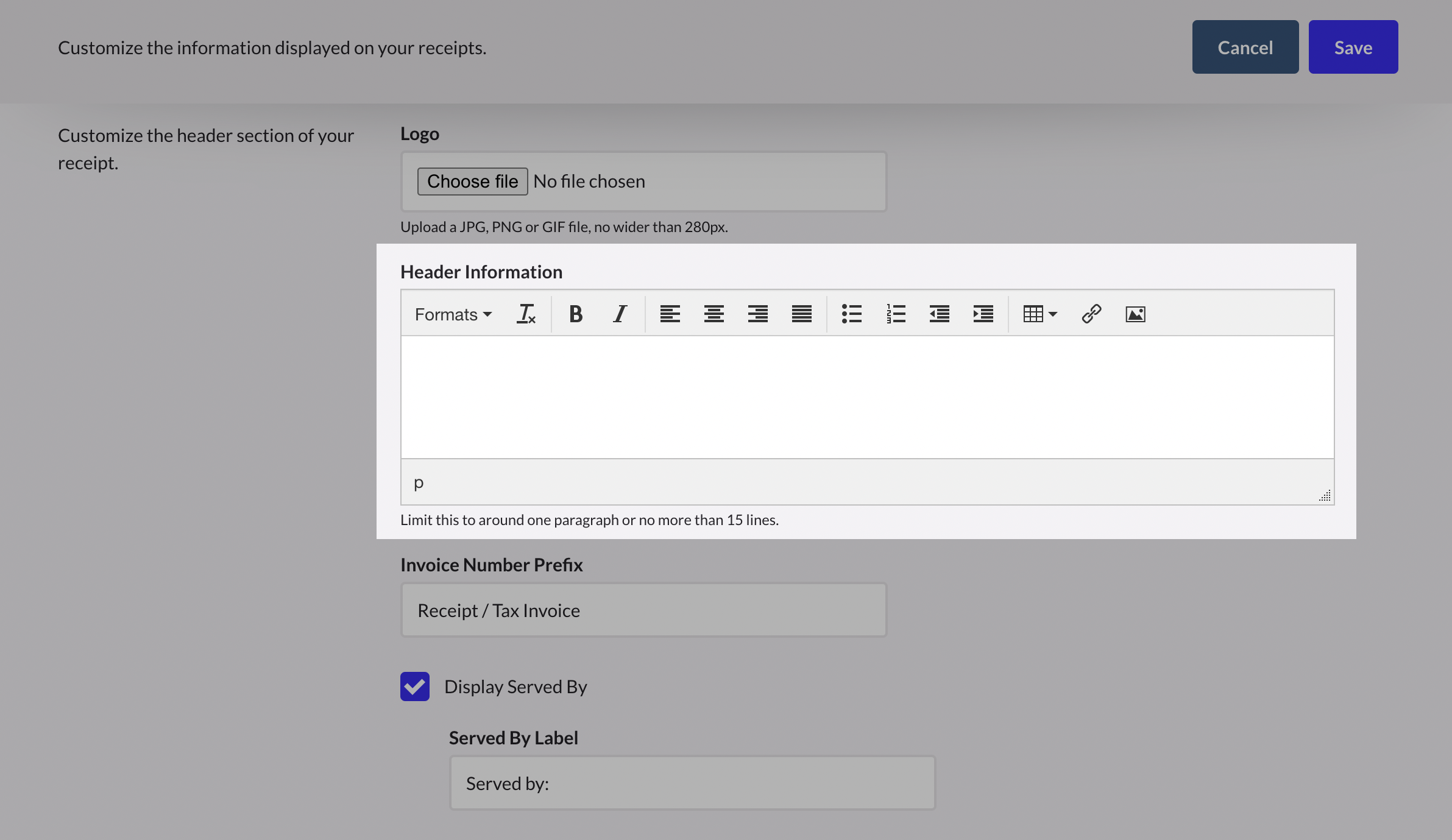
Task: Open the insert link dialog
Action: coord(1090,314)
